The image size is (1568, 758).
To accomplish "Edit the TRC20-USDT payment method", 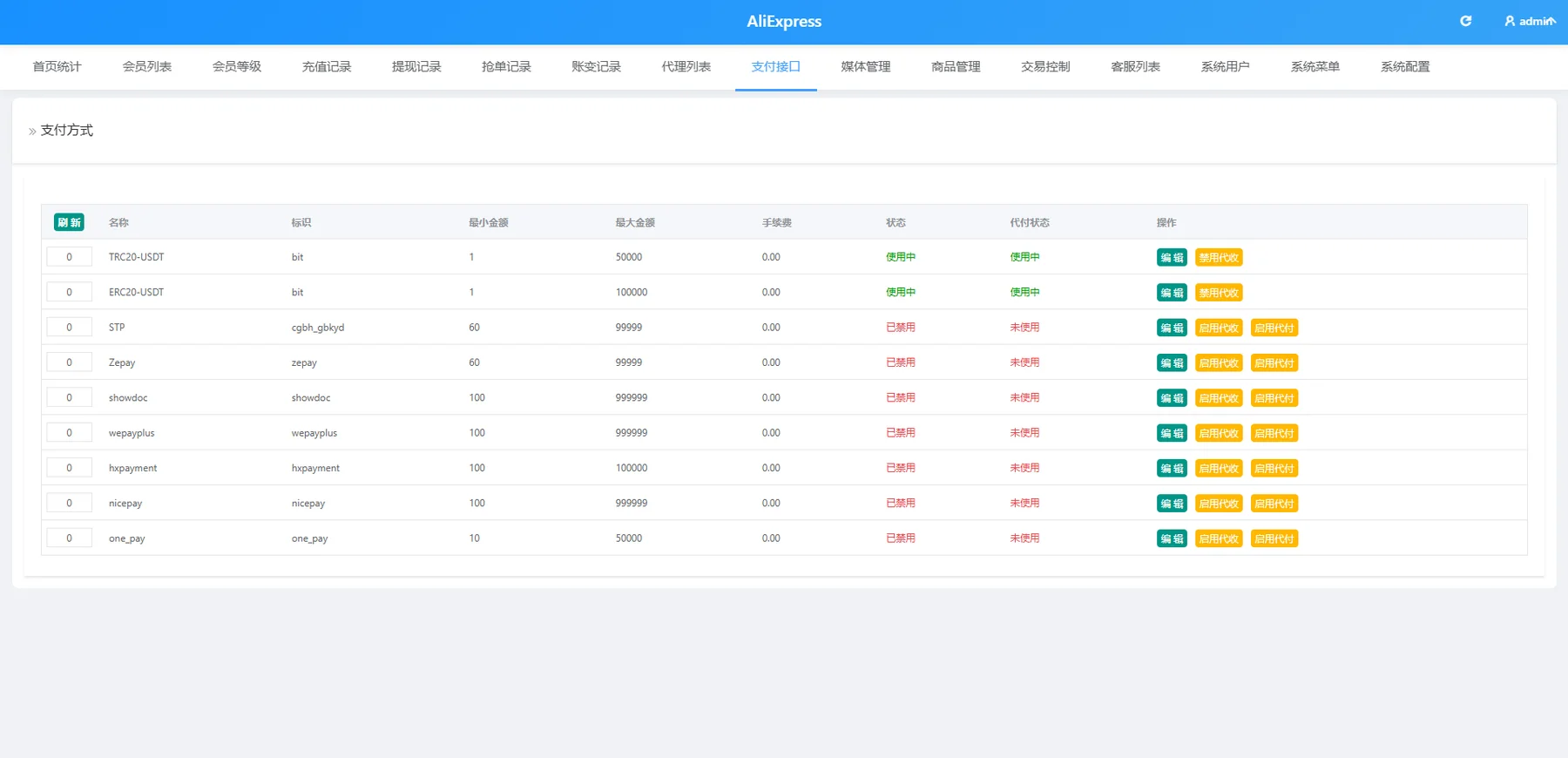I will [1172, 257].
